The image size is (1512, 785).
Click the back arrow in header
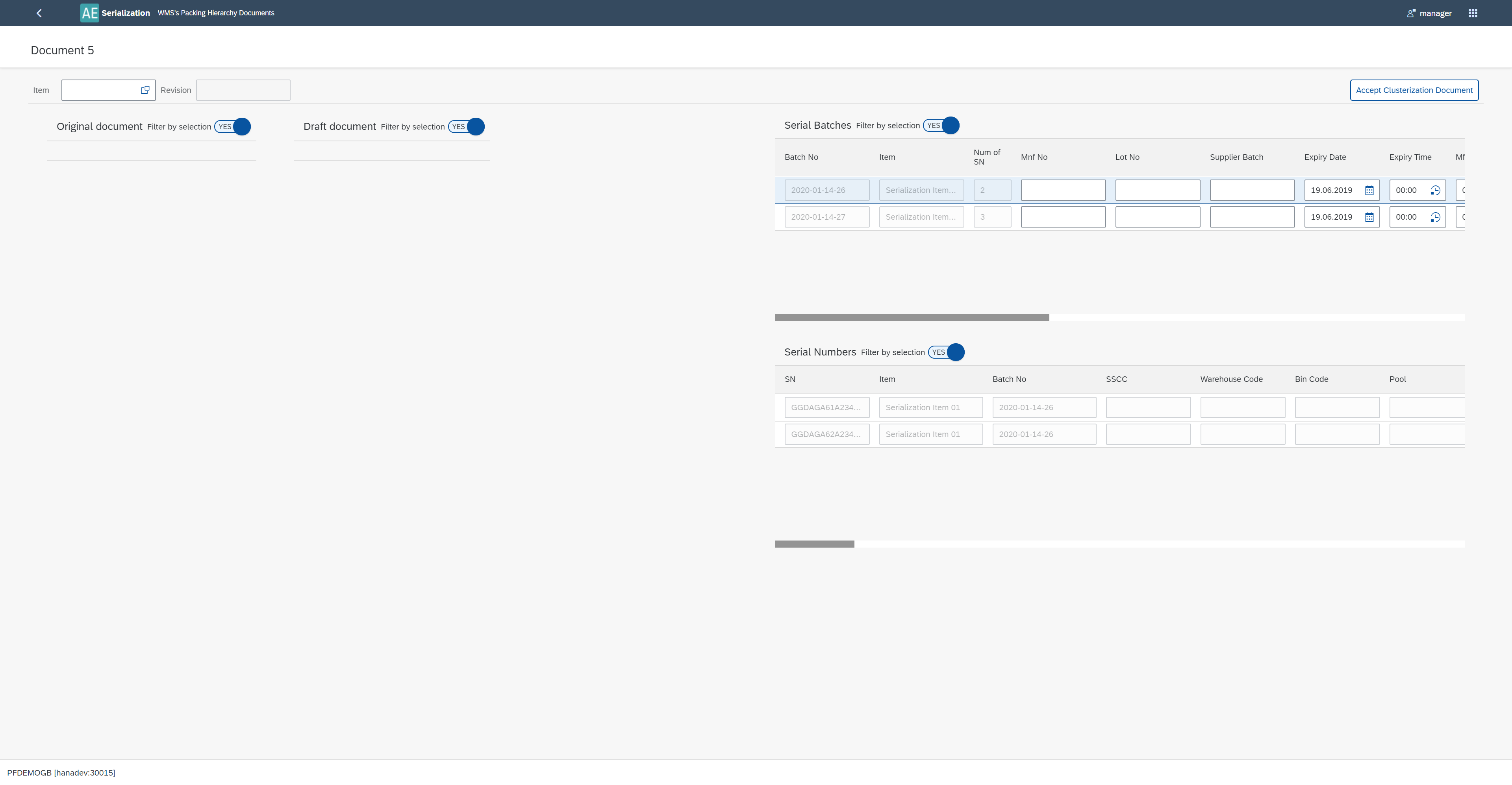39,13
